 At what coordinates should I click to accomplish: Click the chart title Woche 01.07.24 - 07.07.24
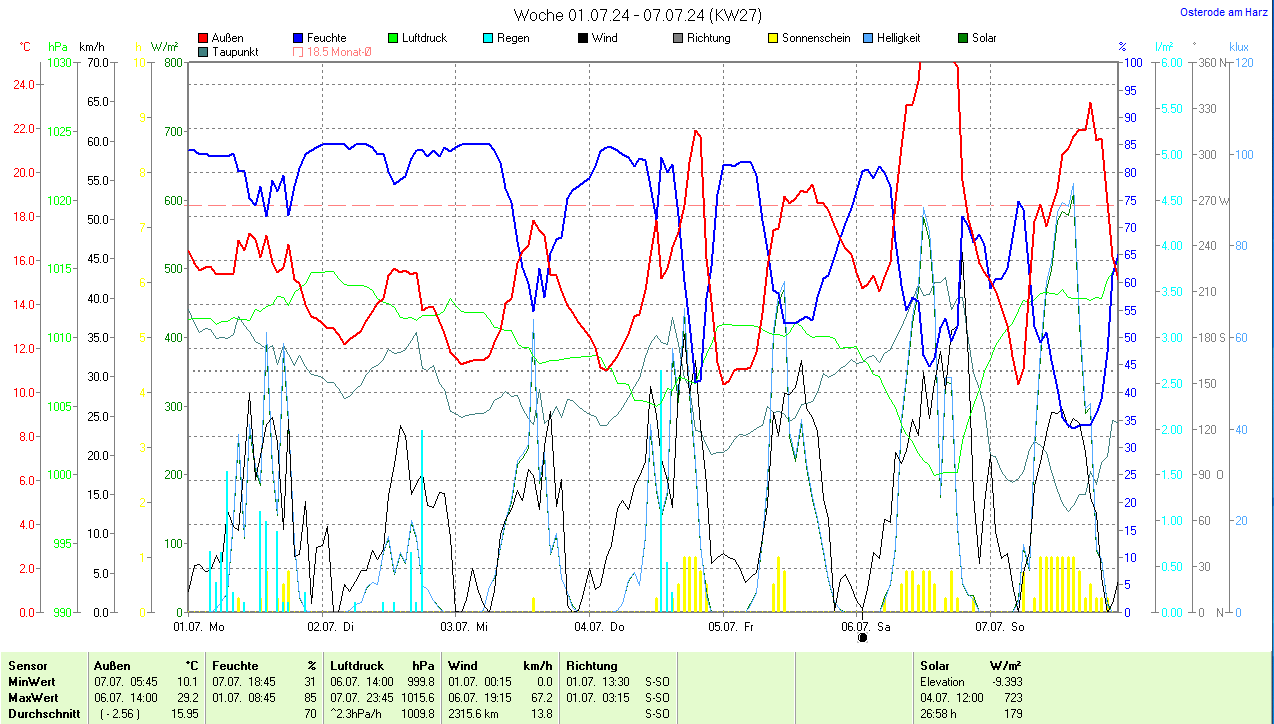point(636,15)
